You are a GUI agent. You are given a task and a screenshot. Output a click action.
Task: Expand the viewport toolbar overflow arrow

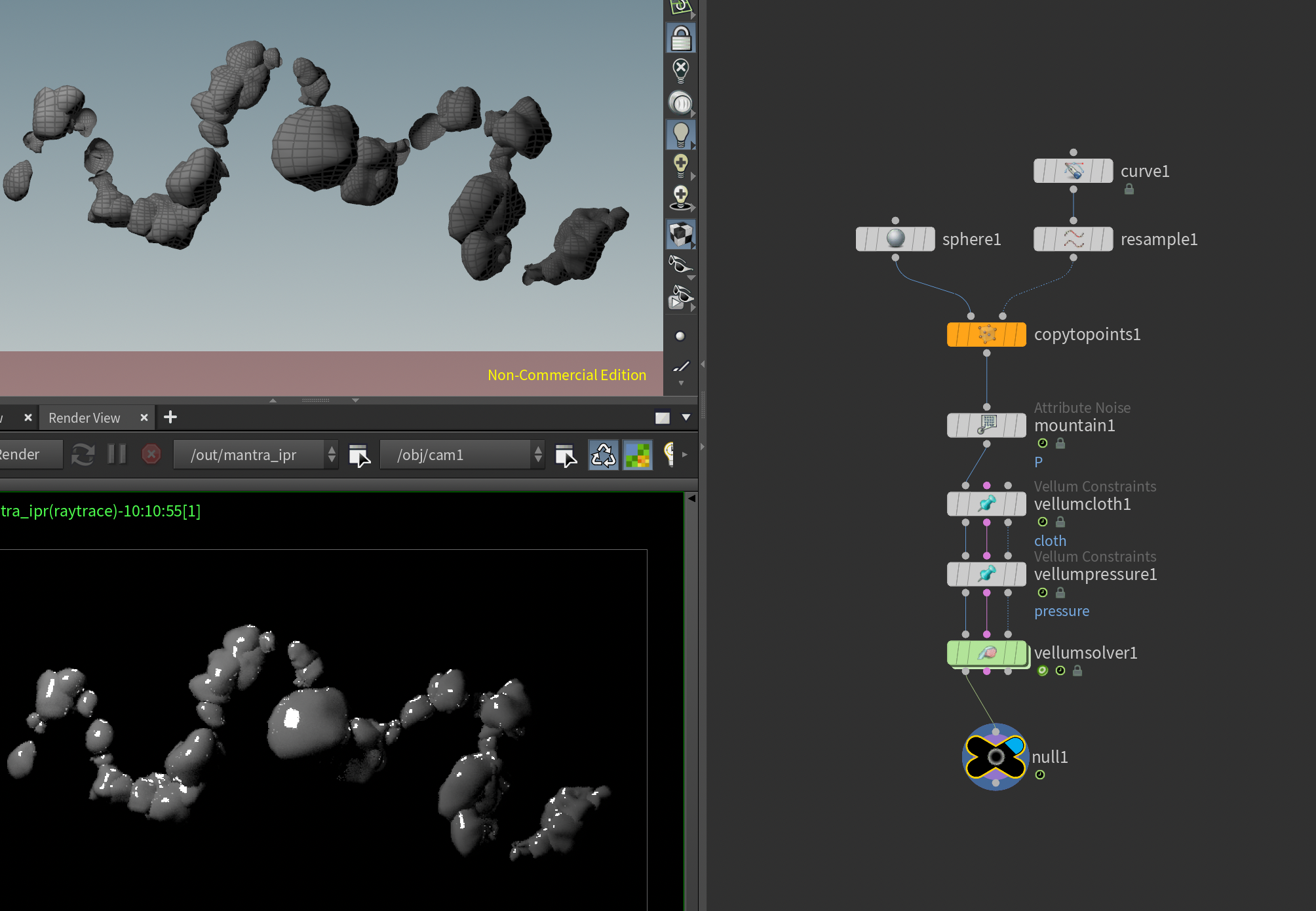click(x=681, y=383)
